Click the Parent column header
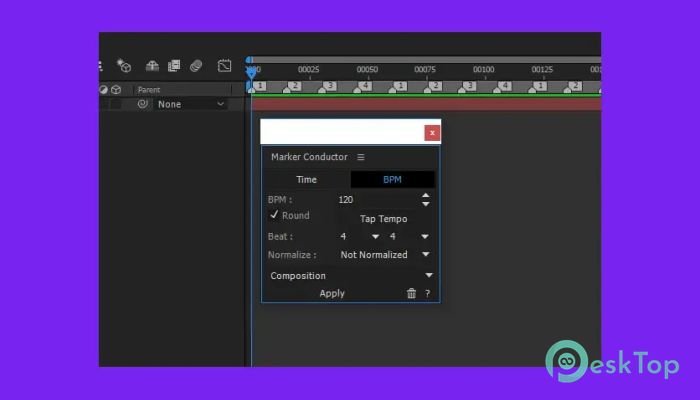Image resolution: width=700 pixels, height=400 pixels. (149, 90)
